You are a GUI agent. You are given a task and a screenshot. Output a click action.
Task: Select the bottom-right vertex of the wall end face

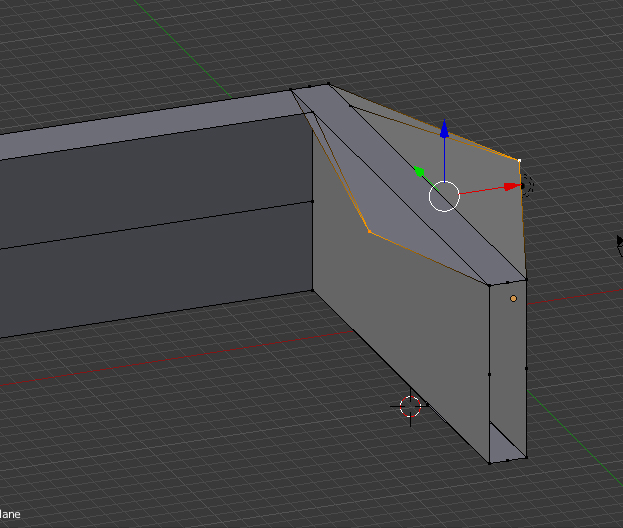coord(526,458)
